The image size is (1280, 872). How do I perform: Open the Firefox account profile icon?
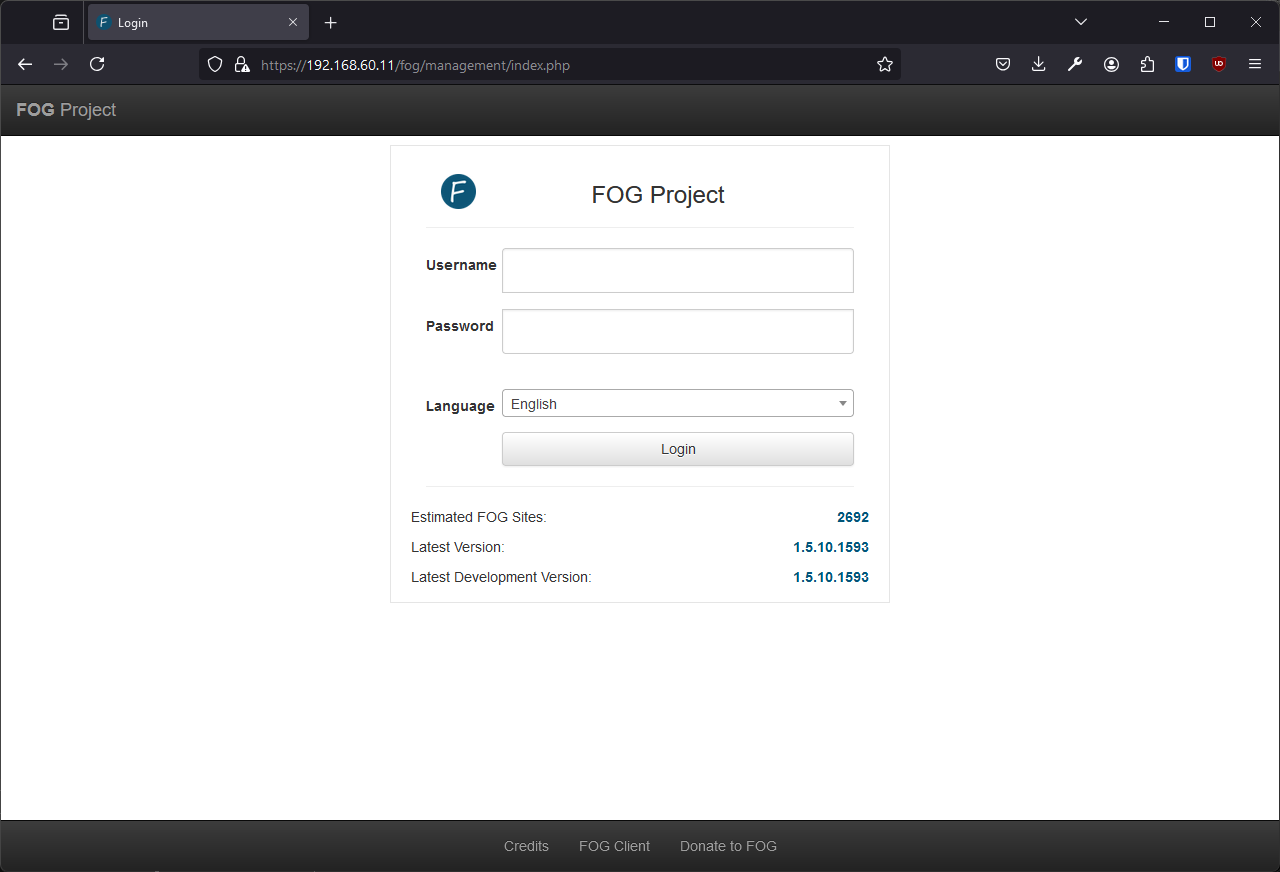click(1111, 64)
